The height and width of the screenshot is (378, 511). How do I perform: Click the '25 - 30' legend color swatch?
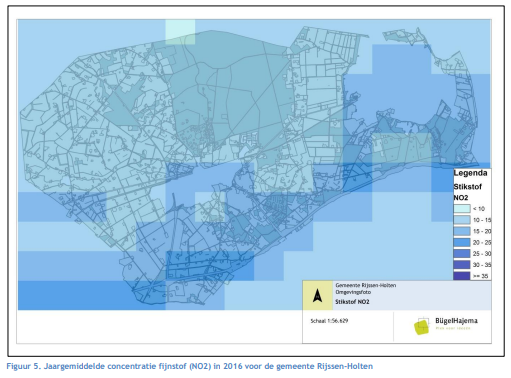coord(462,254)
